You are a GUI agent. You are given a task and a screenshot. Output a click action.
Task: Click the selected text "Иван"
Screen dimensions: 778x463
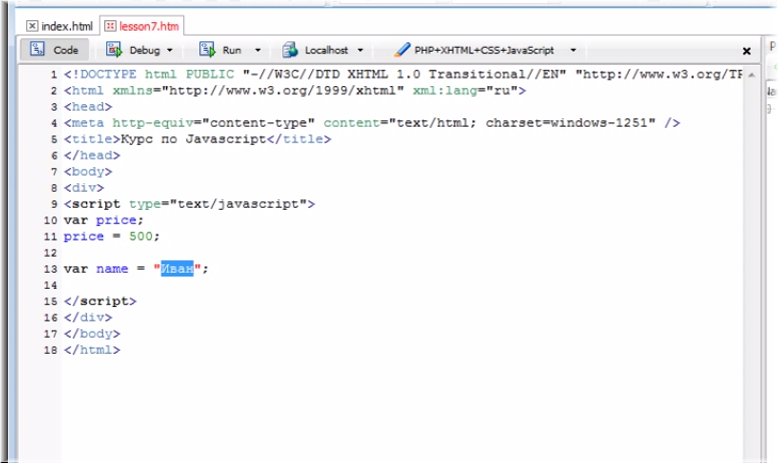[177, 268]
